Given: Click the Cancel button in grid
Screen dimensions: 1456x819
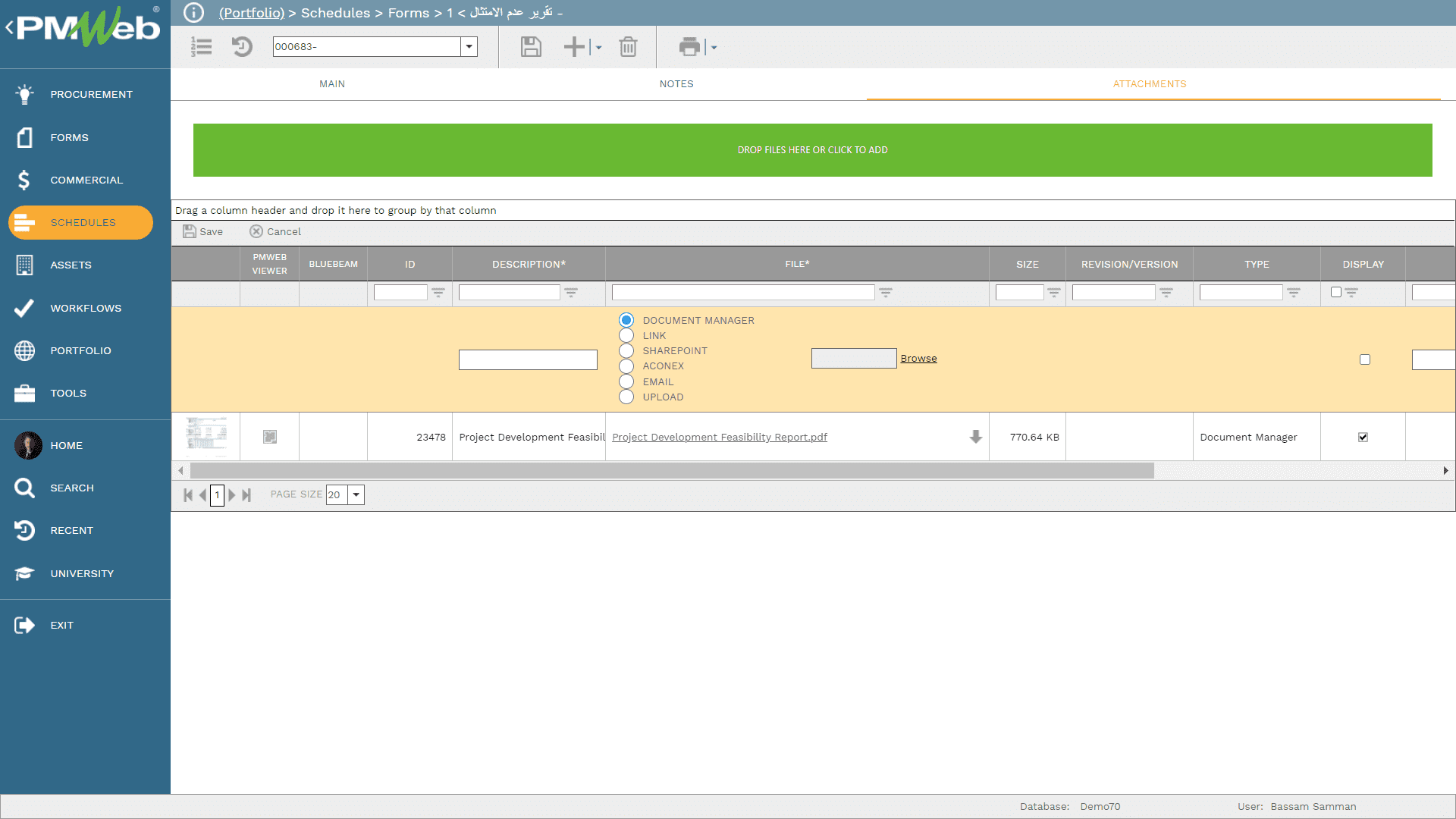Looking at the screenshot, I should point(275,231).
